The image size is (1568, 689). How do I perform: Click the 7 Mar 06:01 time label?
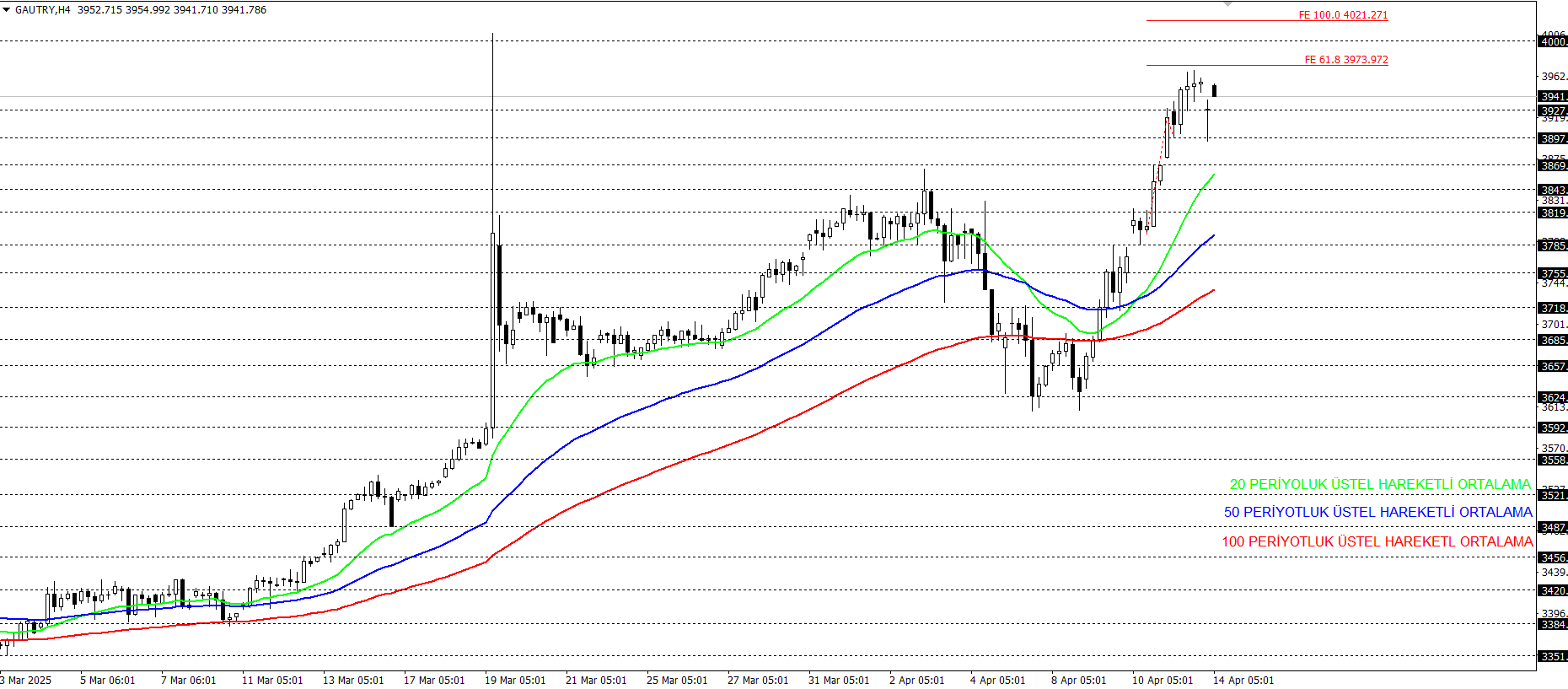(189, 681)
